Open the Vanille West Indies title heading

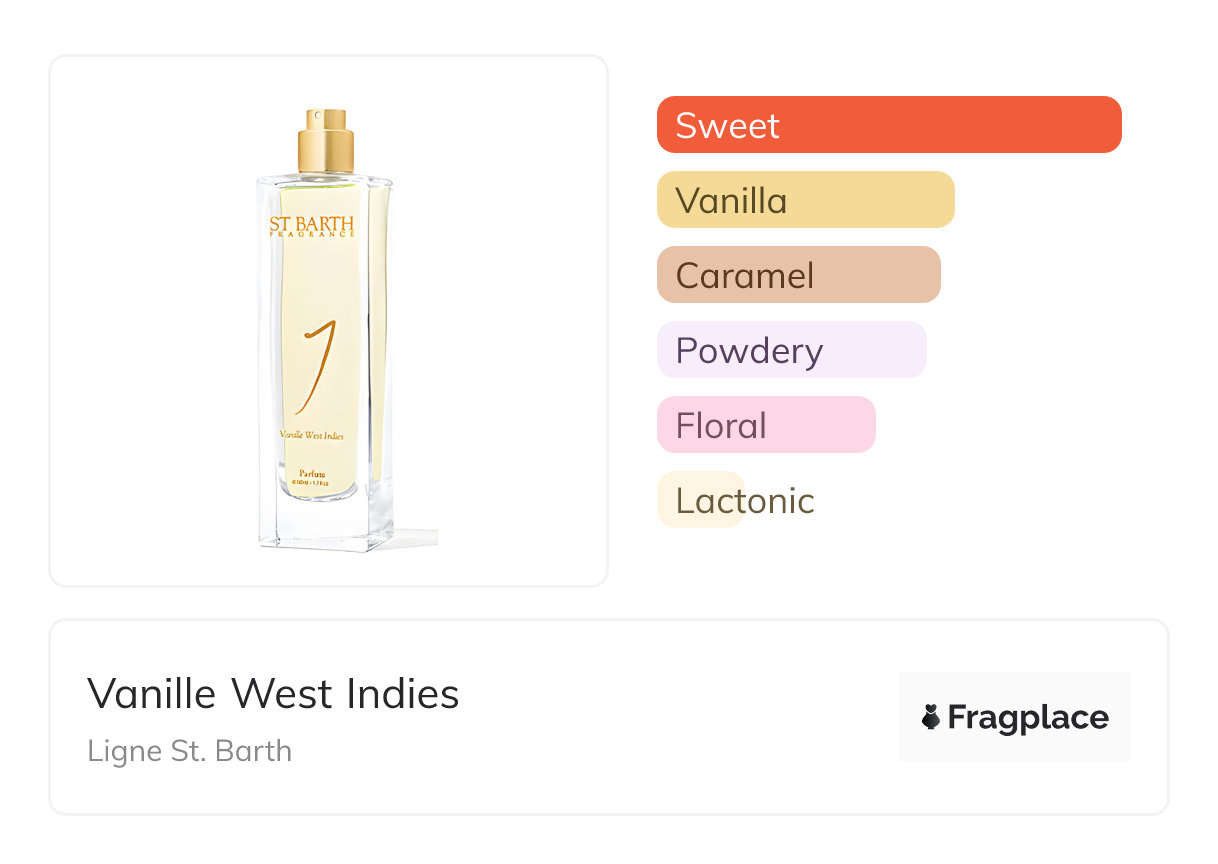pyautogui.click(x=273, y=693)
